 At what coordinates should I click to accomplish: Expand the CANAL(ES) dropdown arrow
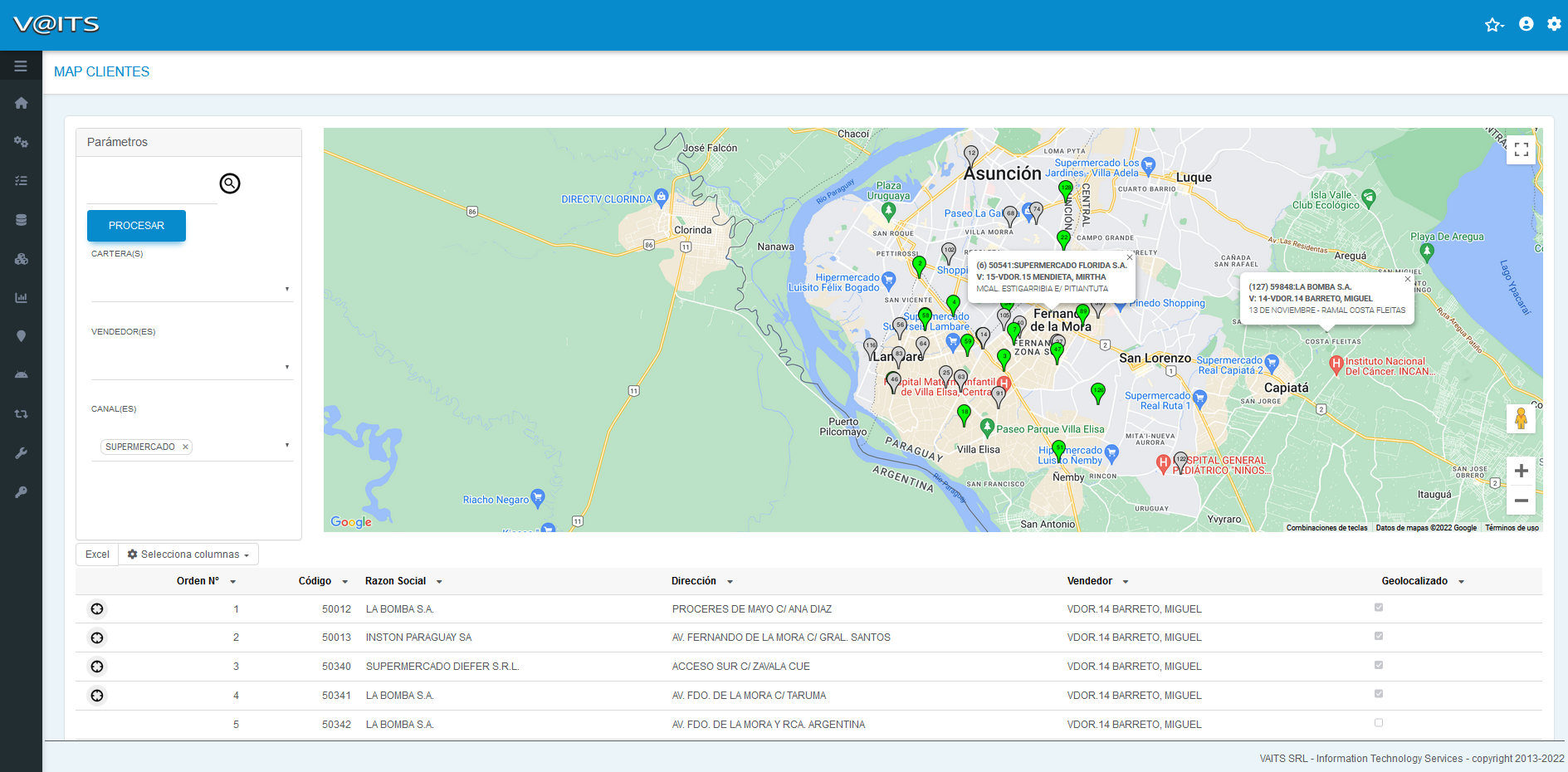tap(287, 446)
